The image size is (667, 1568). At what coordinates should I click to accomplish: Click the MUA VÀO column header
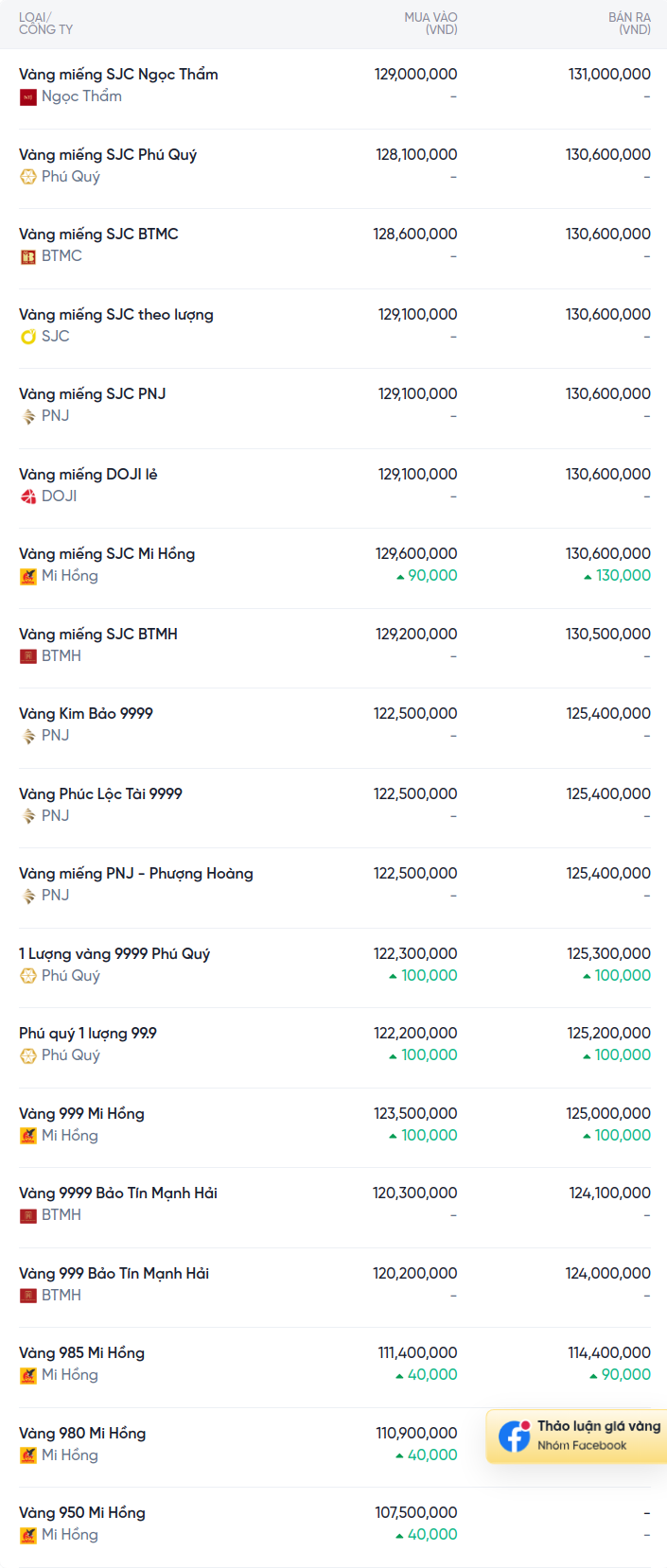430,24
